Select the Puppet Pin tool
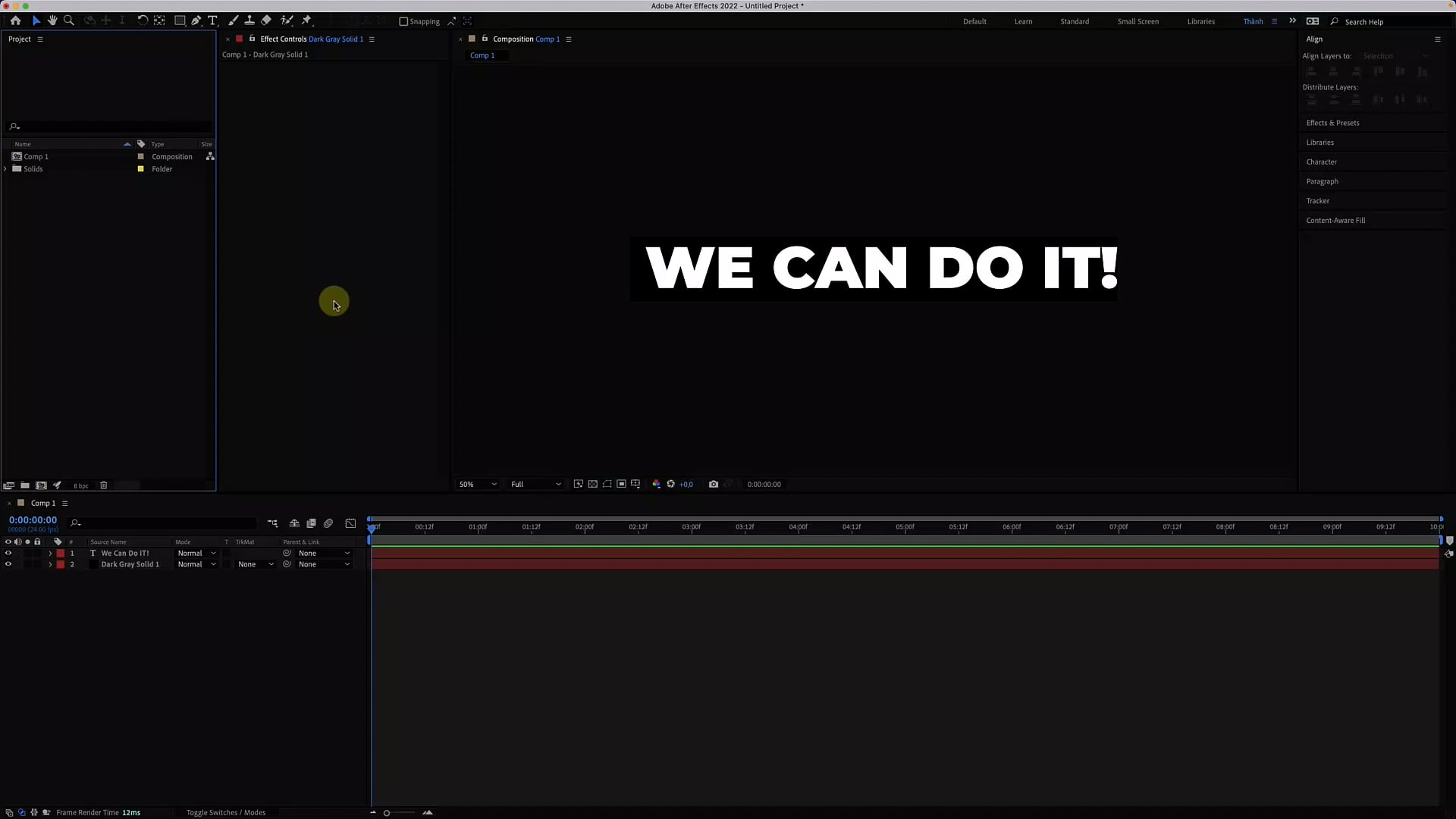This screenshot has width=1456, height=819. [306, 20]
